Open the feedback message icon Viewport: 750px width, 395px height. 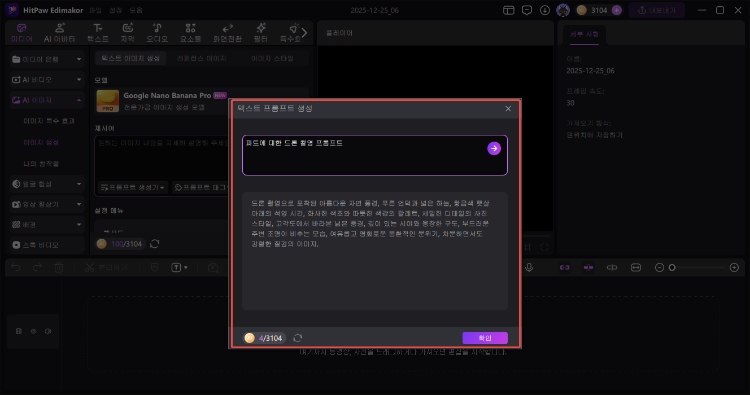(x=527, y=10)
